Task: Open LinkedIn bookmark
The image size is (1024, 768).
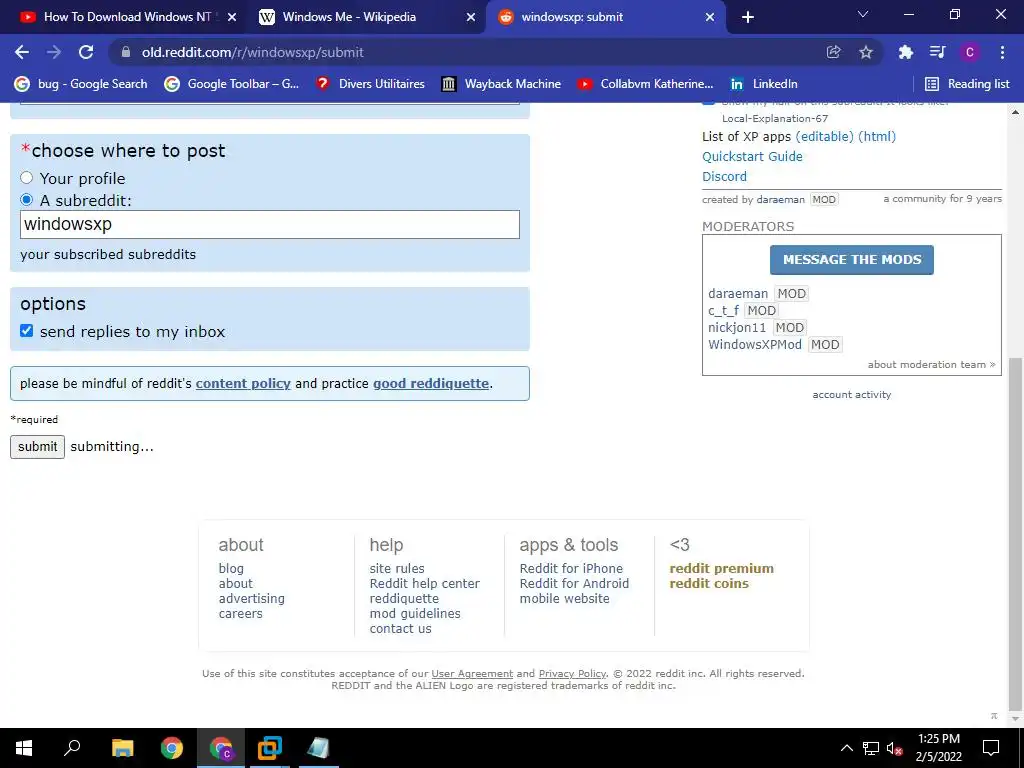Action: coord(764,84)
